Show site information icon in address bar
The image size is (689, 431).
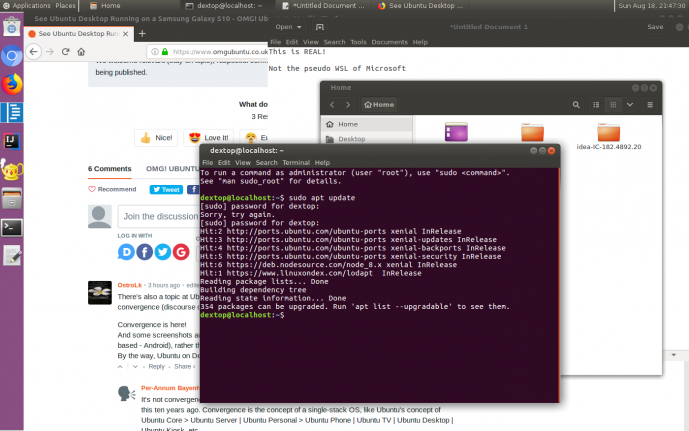155,51
